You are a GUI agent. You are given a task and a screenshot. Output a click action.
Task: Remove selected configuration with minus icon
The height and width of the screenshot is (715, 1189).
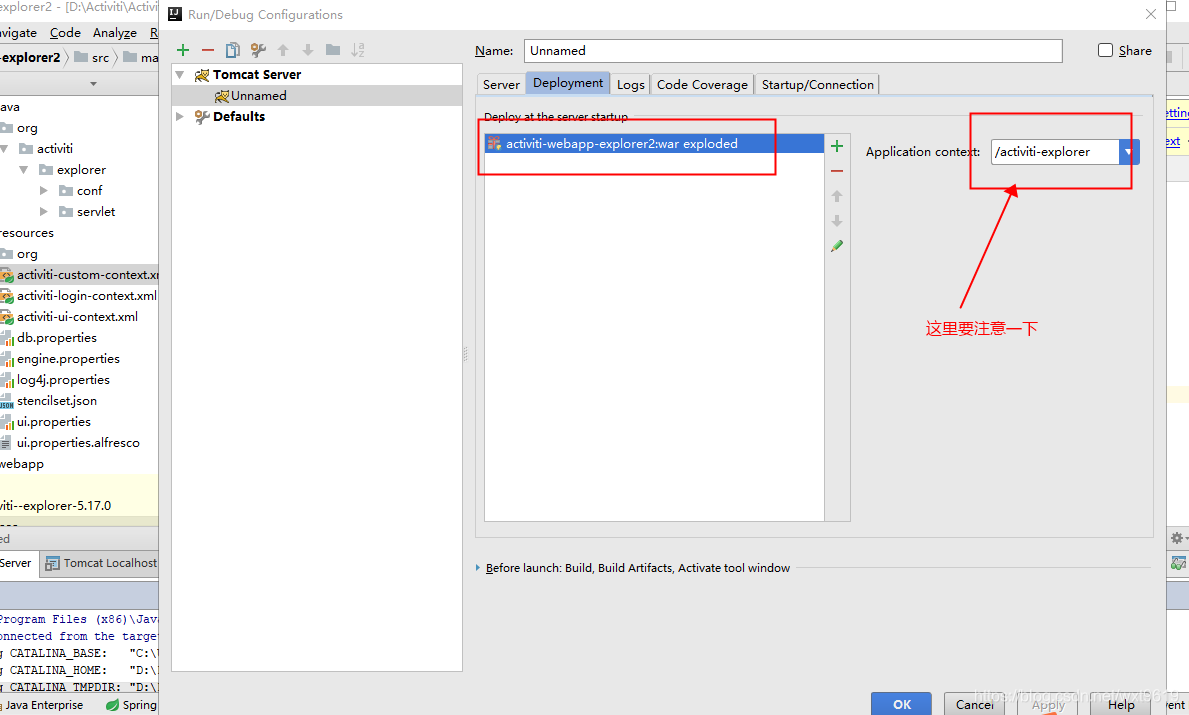click(x=208, y=50)
